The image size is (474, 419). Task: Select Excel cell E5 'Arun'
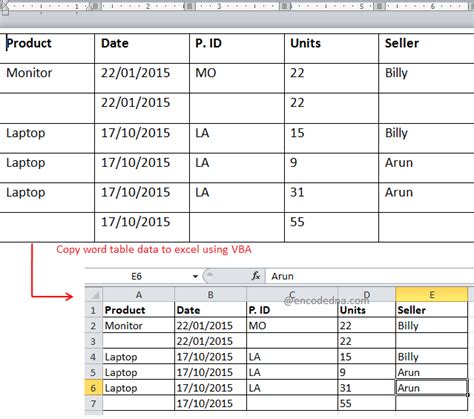click(432, 372)
